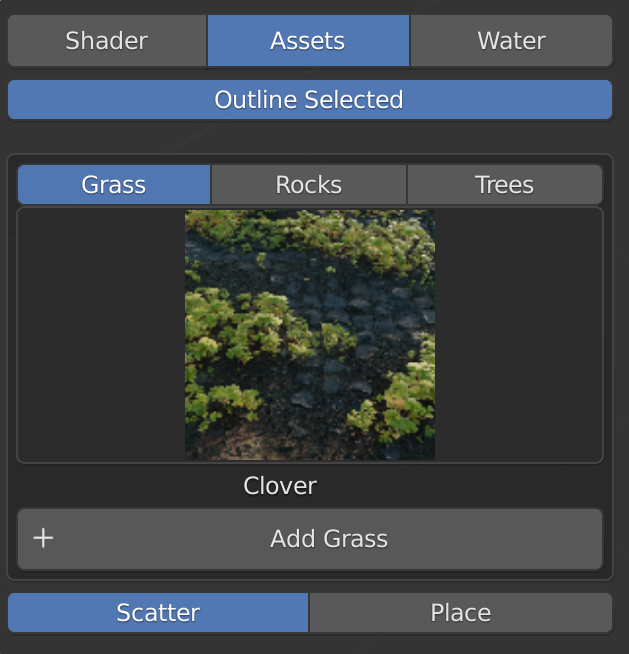This screenshot has height=654, width=629.
Task: Select the Grass asset category
Action: [114, 185]
